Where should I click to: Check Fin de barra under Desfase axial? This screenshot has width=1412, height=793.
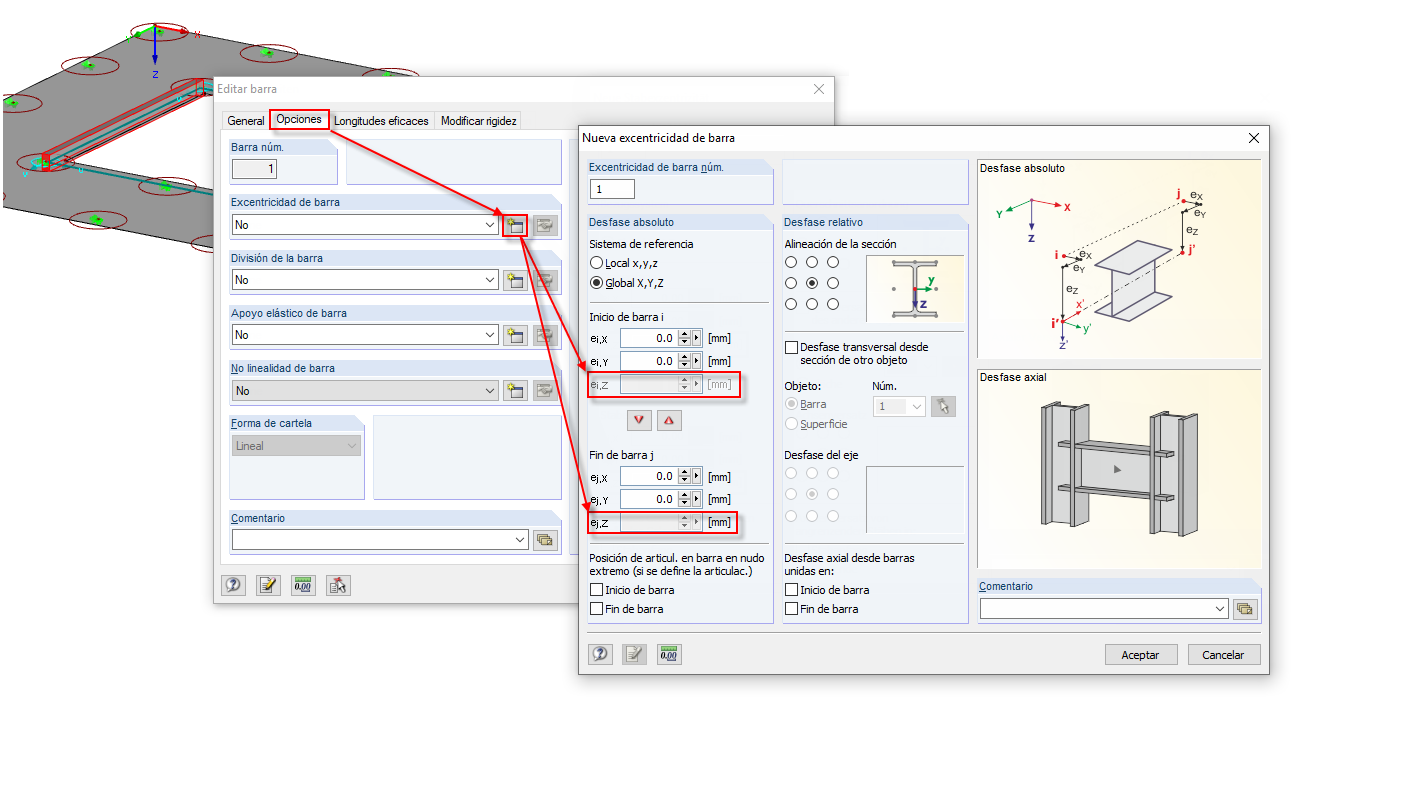[792, 609]
